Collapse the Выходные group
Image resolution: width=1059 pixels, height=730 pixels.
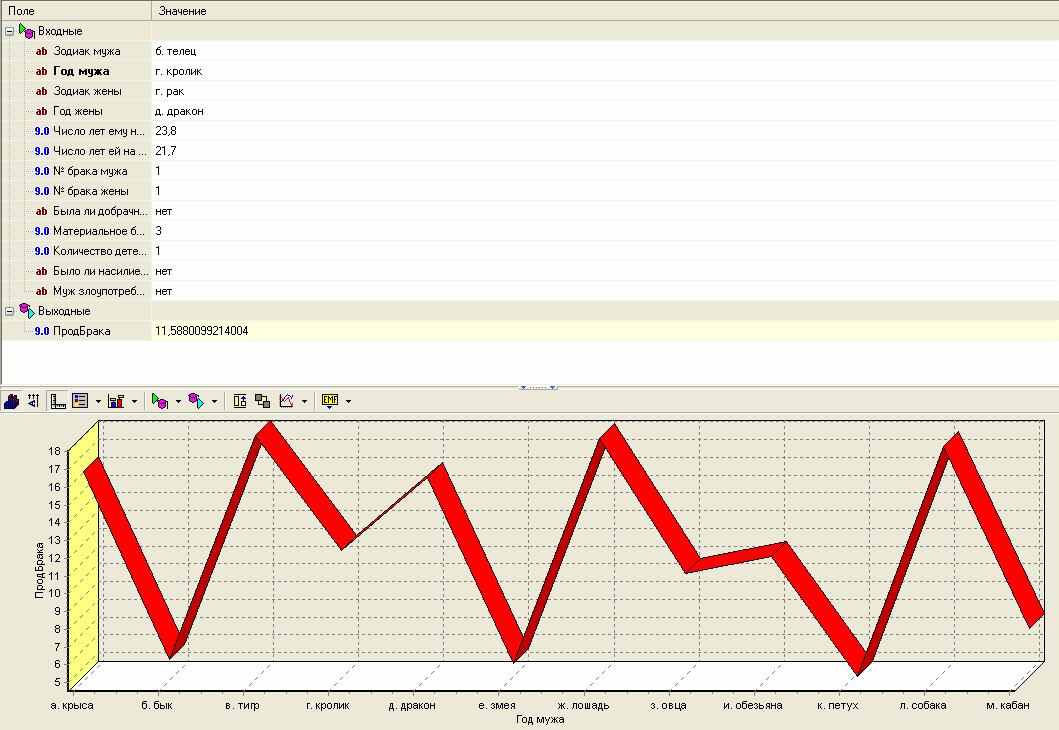[9, 311]
